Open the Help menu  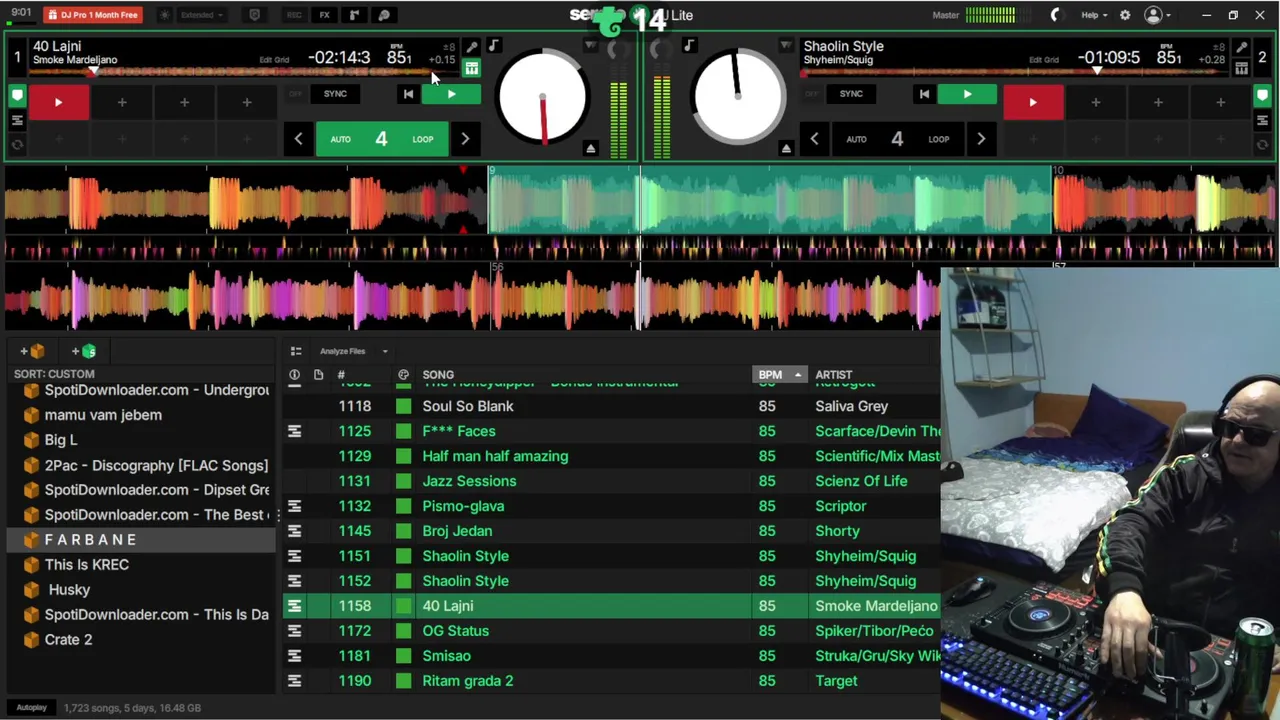point(1094,15)
